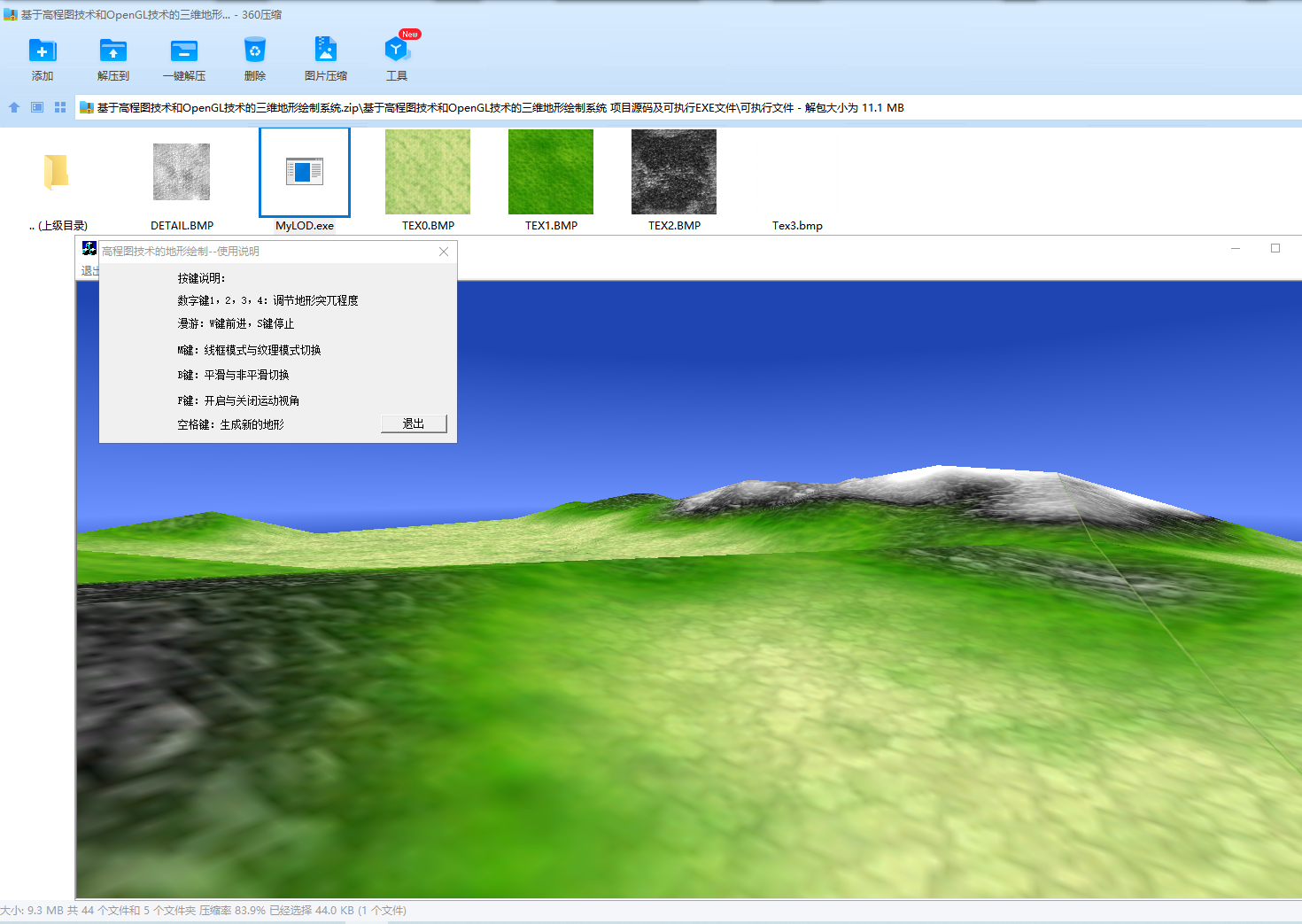The height and width of the screenshot is (924, 1302).
Task: Click the archive path address field
Action: [688, 107]
